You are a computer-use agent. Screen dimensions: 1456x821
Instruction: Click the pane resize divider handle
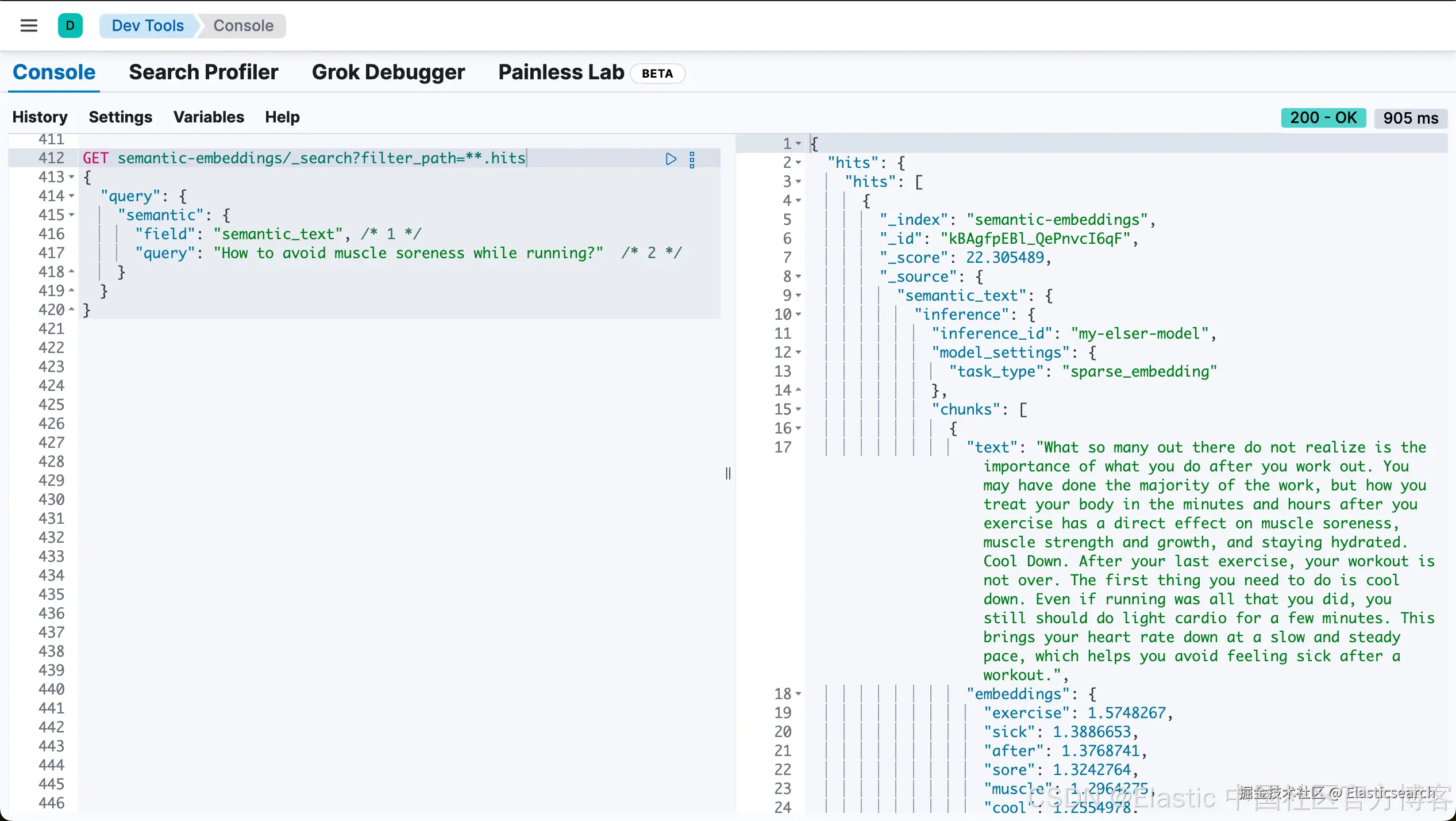728,473
